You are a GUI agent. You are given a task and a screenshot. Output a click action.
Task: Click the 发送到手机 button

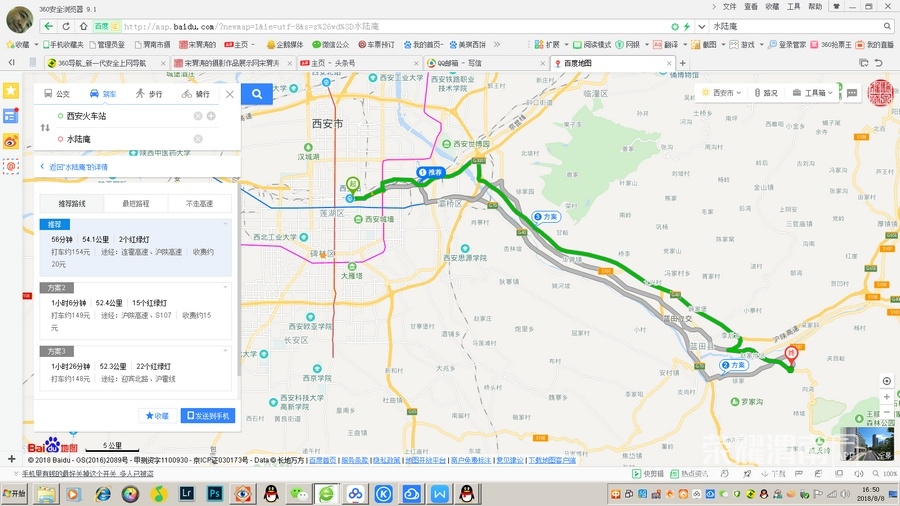click(x=208, y=416)
